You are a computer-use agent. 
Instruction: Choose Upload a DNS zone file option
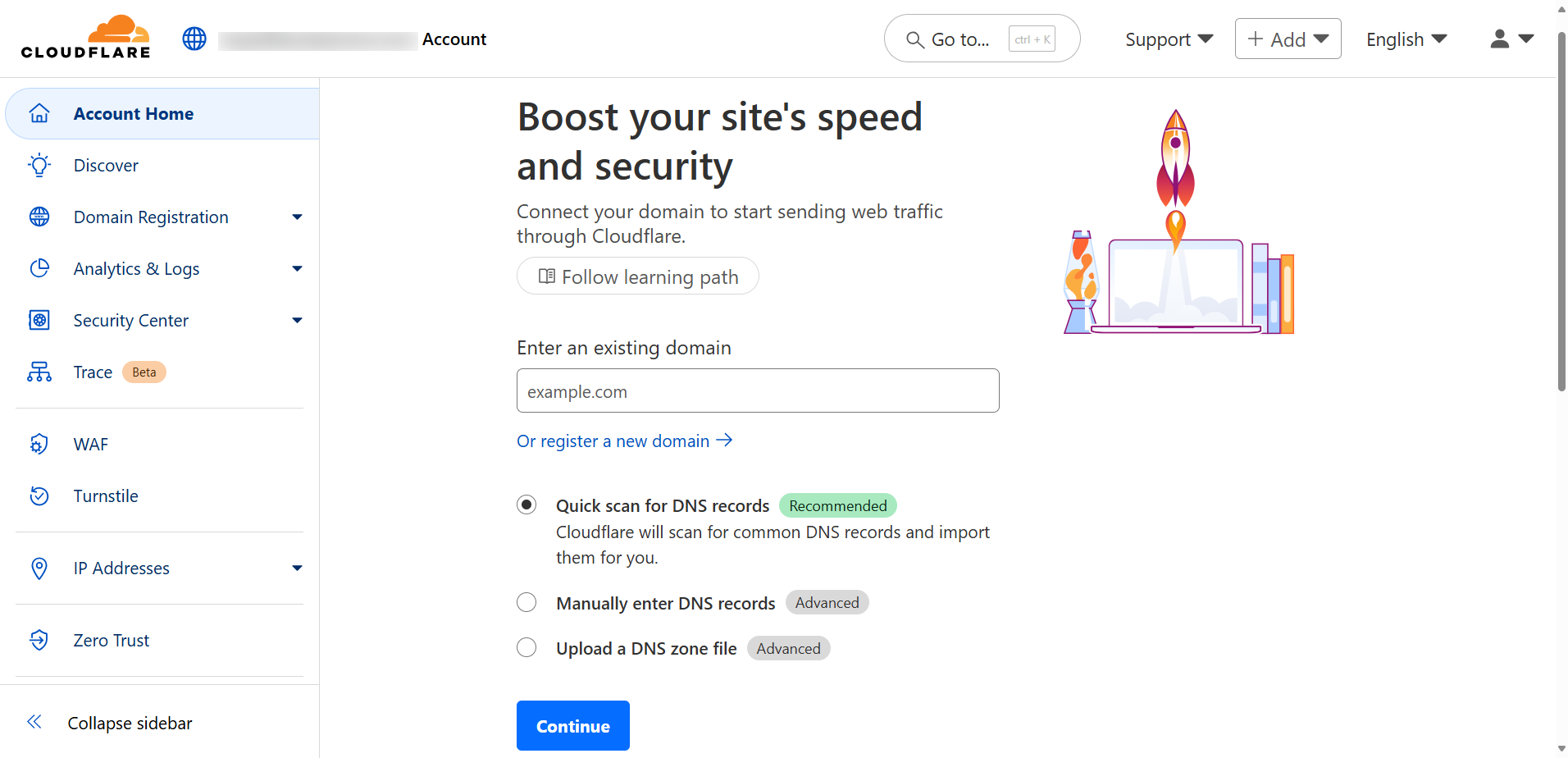[x=526, y=648]
